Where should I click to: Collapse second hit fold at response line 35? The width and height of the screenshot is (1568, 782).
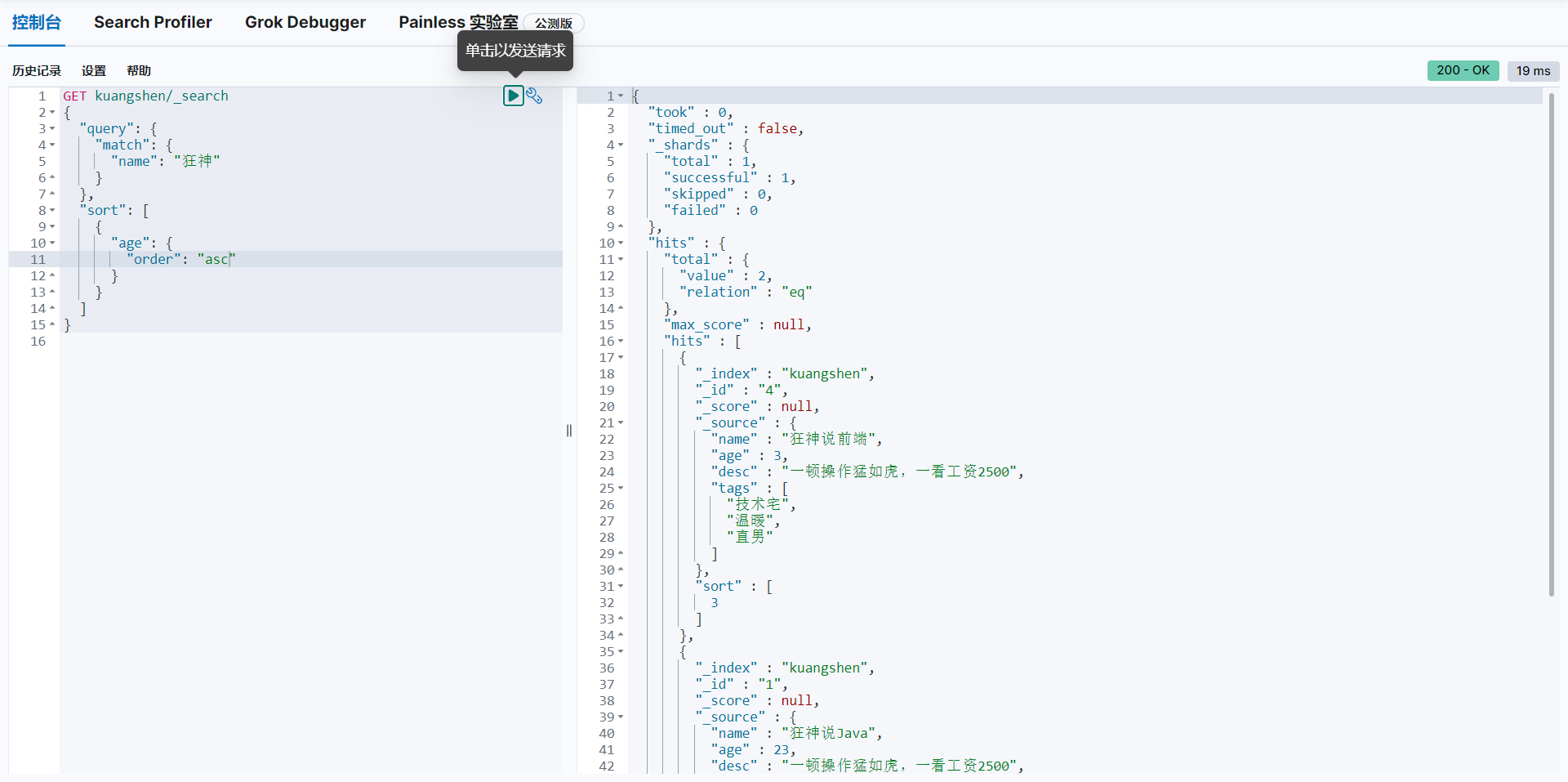point(621,651)
